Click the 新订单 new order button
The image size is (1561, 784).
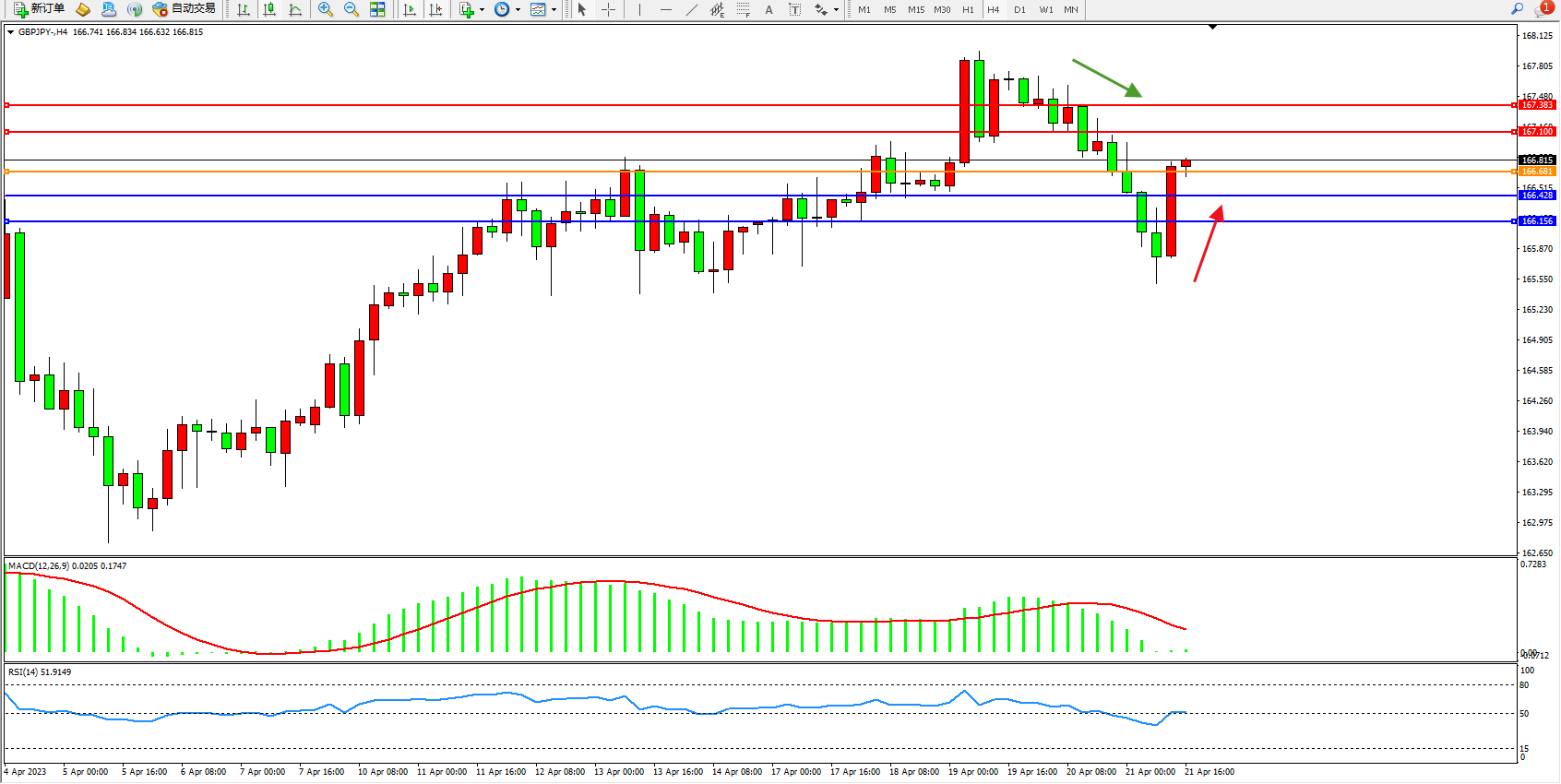(x=39, y=9)
